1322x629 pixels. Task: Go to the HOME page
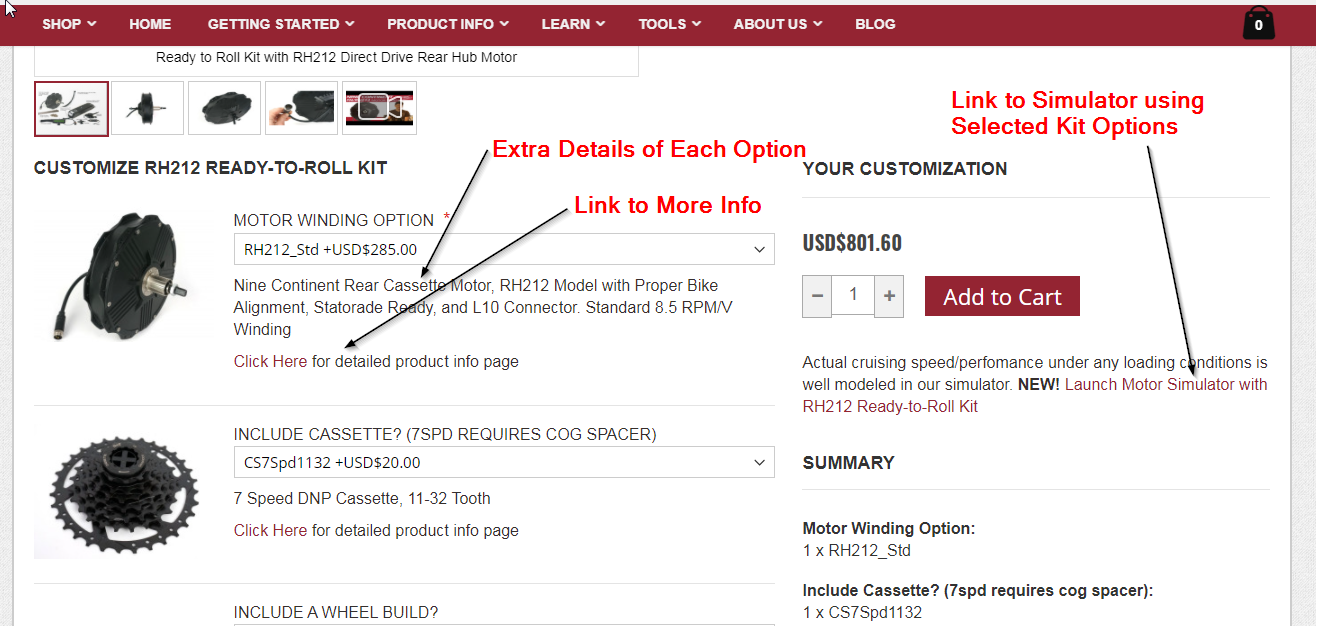(x=150, y=24)
